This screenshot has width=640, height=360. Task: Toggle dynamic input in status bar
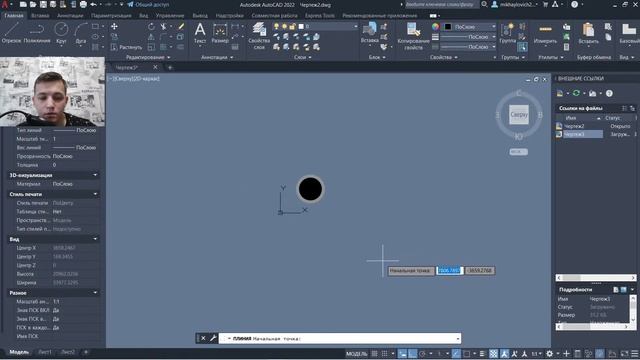(402, 353)
